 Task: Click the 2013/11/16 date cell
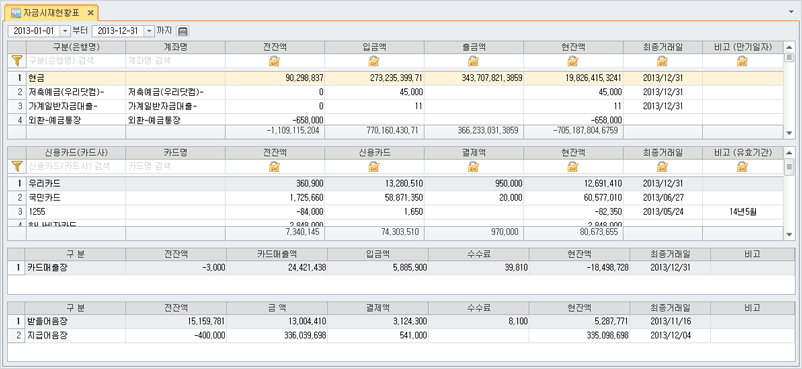point(670,322)
